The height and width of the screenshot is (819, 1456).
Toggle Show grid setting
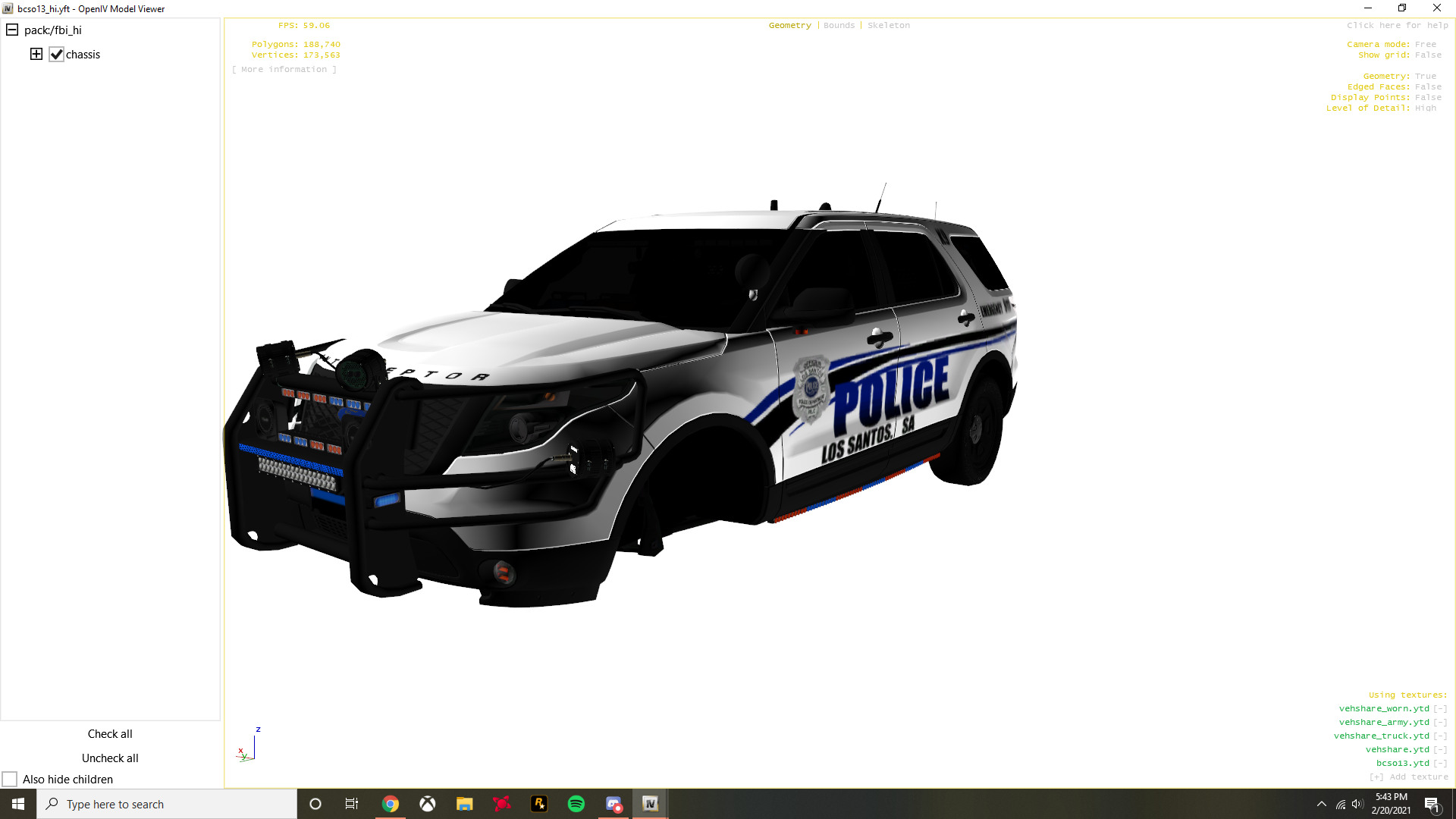[1428, 55]
